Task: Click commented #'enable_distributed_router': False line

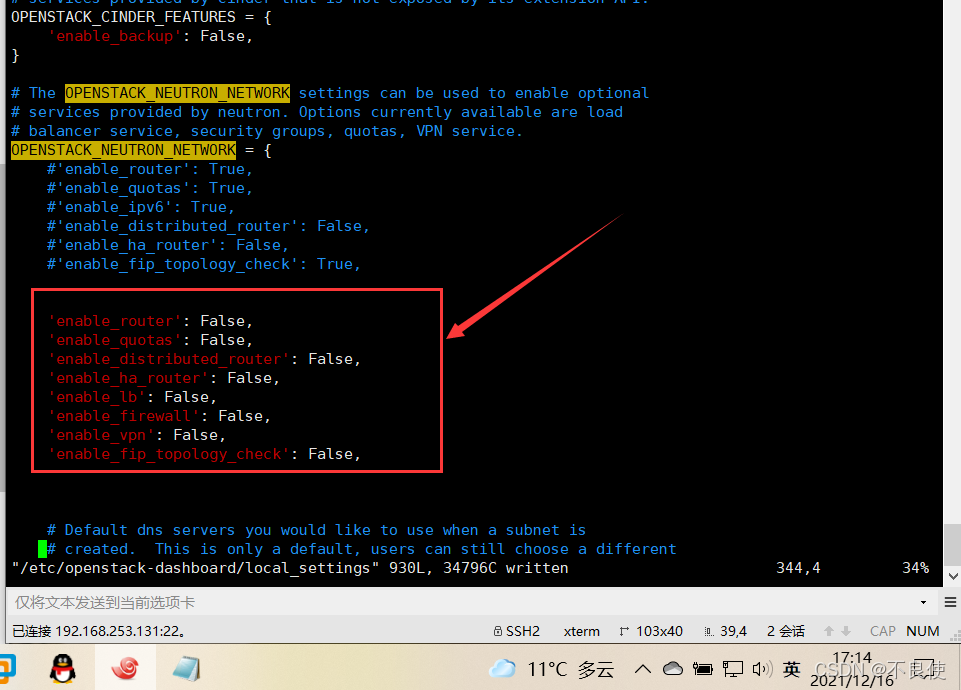Action: pyautogui.click(x=208, y=226)
